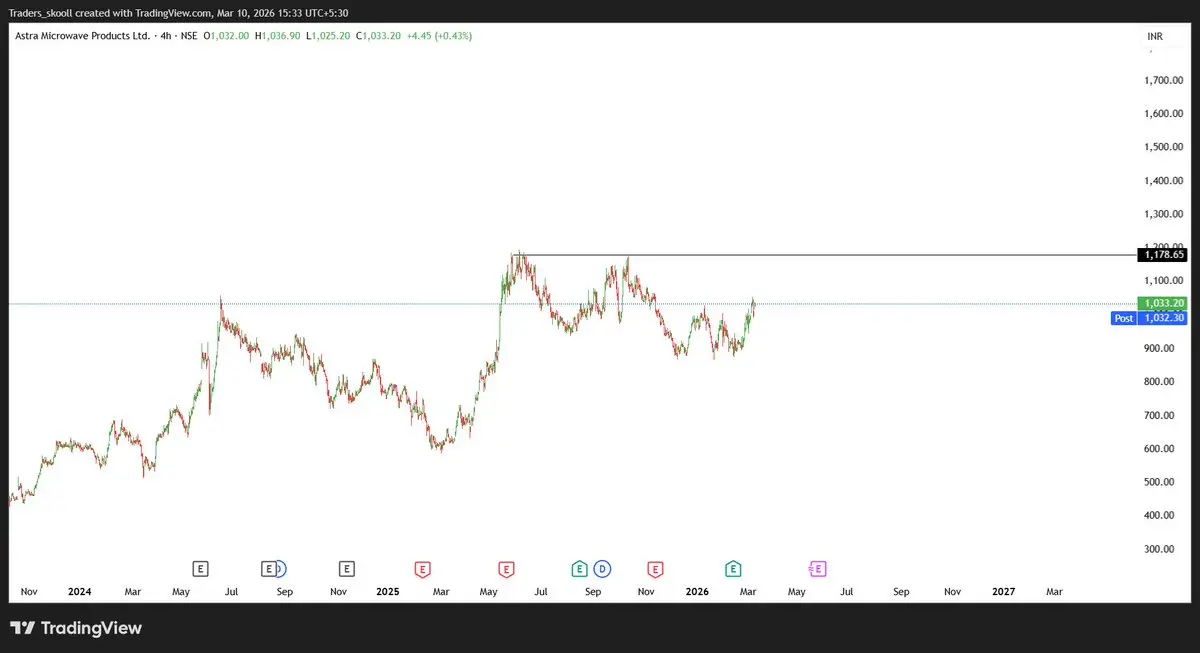Click the 1,400.00 price axis label
This screenshot has width=1200, height=653.
(x=1165, y=181)
